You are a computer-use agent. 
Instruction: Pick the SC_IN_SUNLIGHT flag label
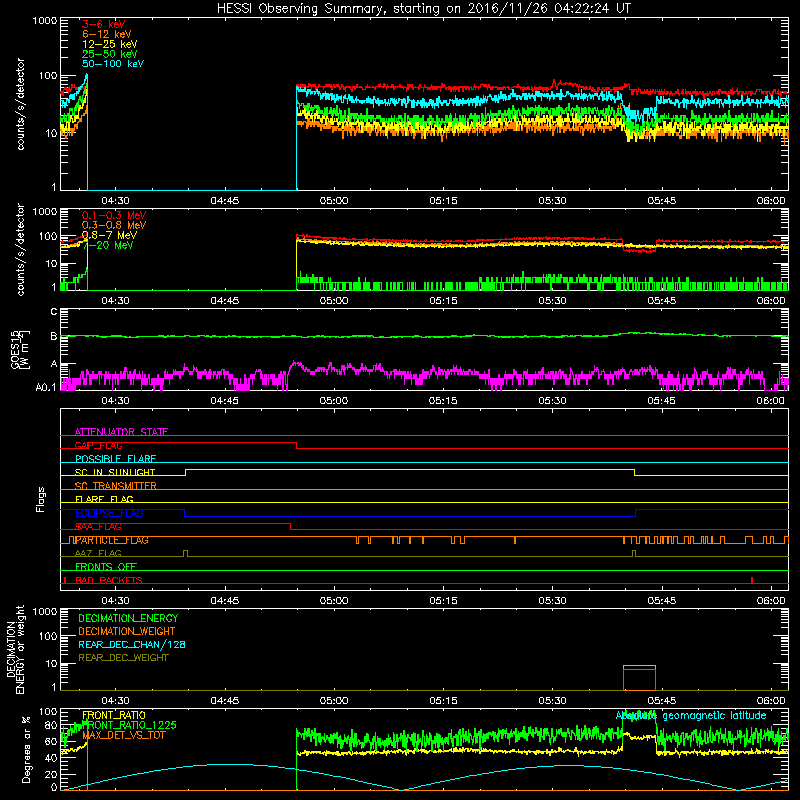[115, 472]
